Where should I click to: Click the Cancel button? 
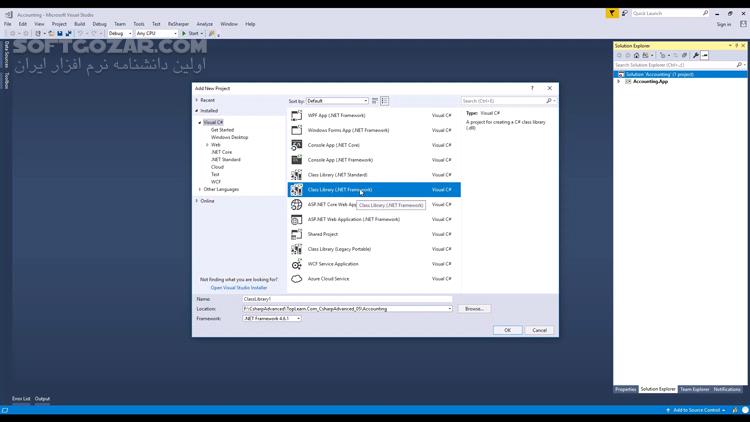pos(540,330)
